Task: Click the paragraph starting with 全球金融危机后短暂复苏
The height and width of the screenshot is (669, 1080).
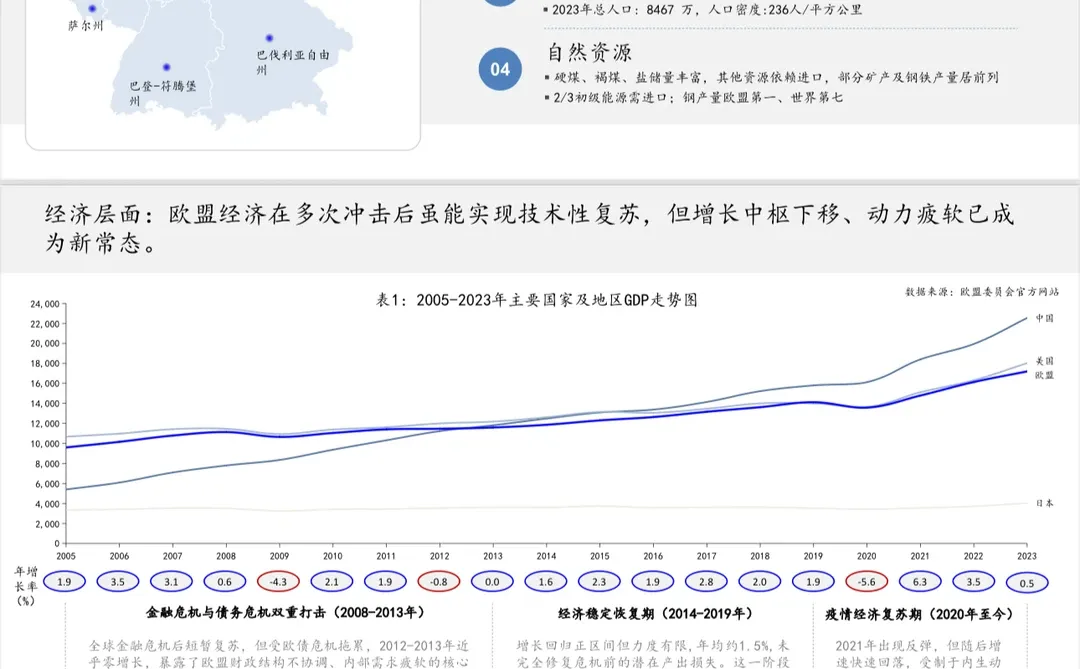Action: 279,655
